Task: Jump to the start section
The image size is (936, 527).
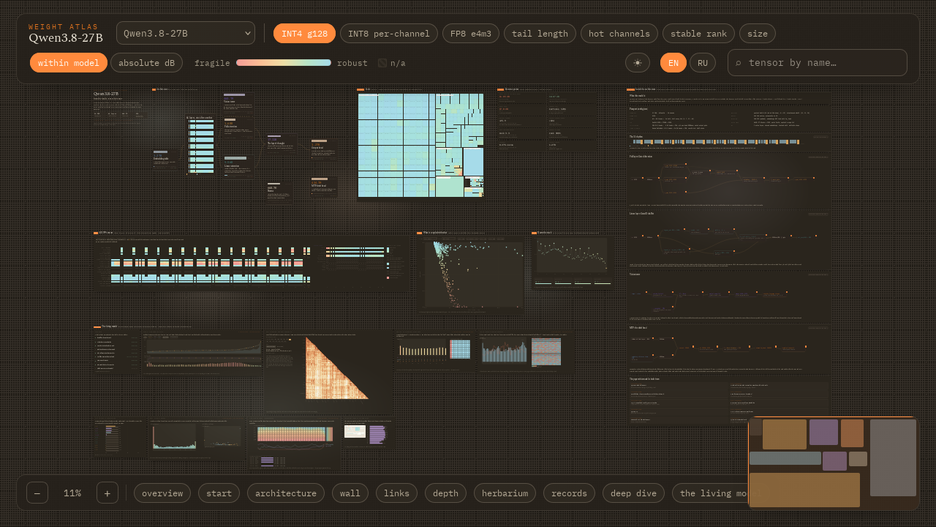Action: [219, 493]
